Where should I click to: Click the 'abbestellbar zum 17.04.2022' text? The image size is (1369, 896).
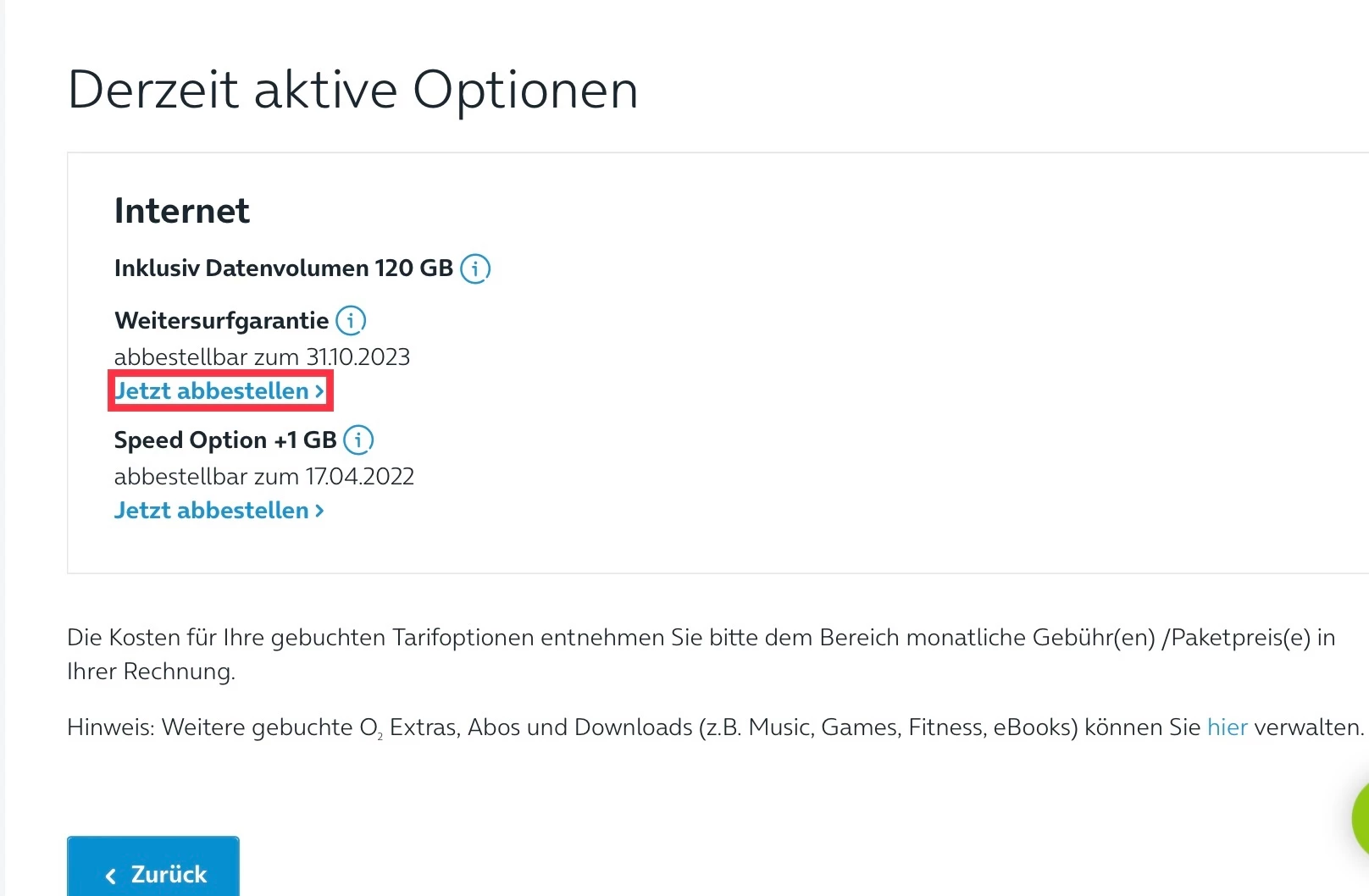point(264,477)
